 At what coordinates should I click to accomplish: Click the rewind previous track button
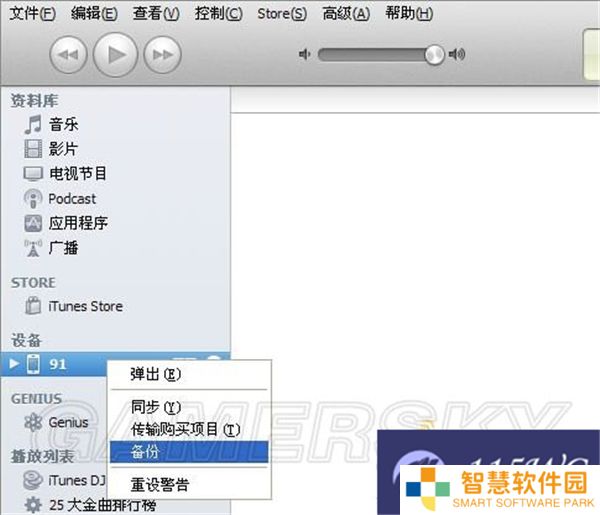[x=68, y=55]
